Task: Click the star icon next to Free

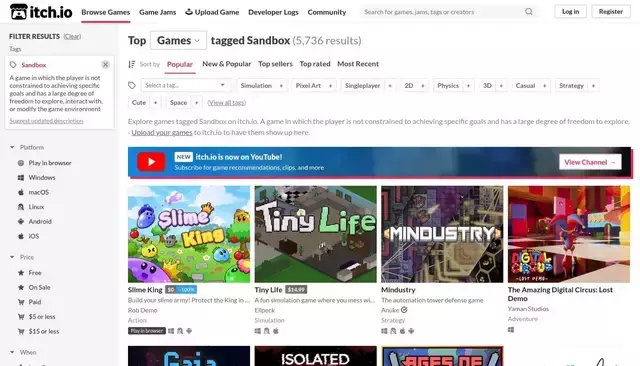Action: (x=21, y=273)
